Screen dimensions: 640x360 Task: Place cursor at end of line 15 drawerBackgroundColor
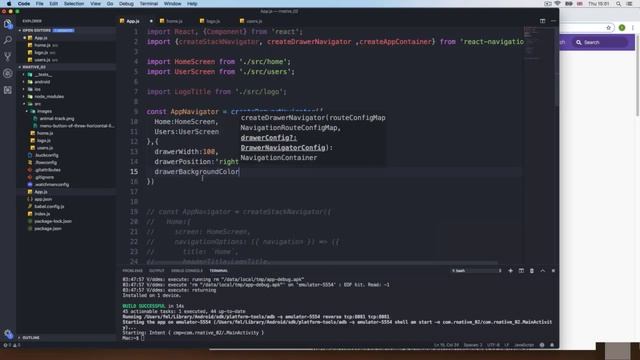pos(240,172)
